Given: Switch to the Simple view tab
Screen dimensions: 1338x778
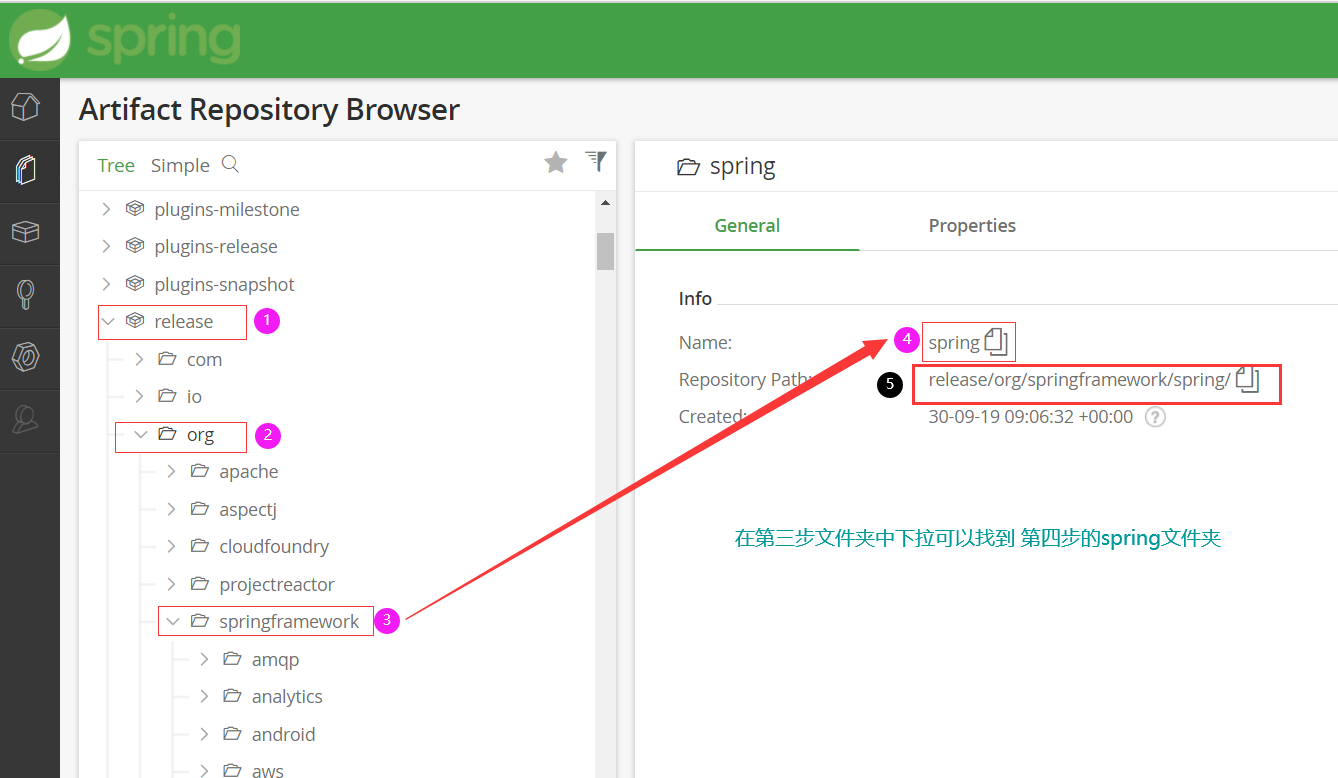Looking at the screenshot, I should 180,165.
